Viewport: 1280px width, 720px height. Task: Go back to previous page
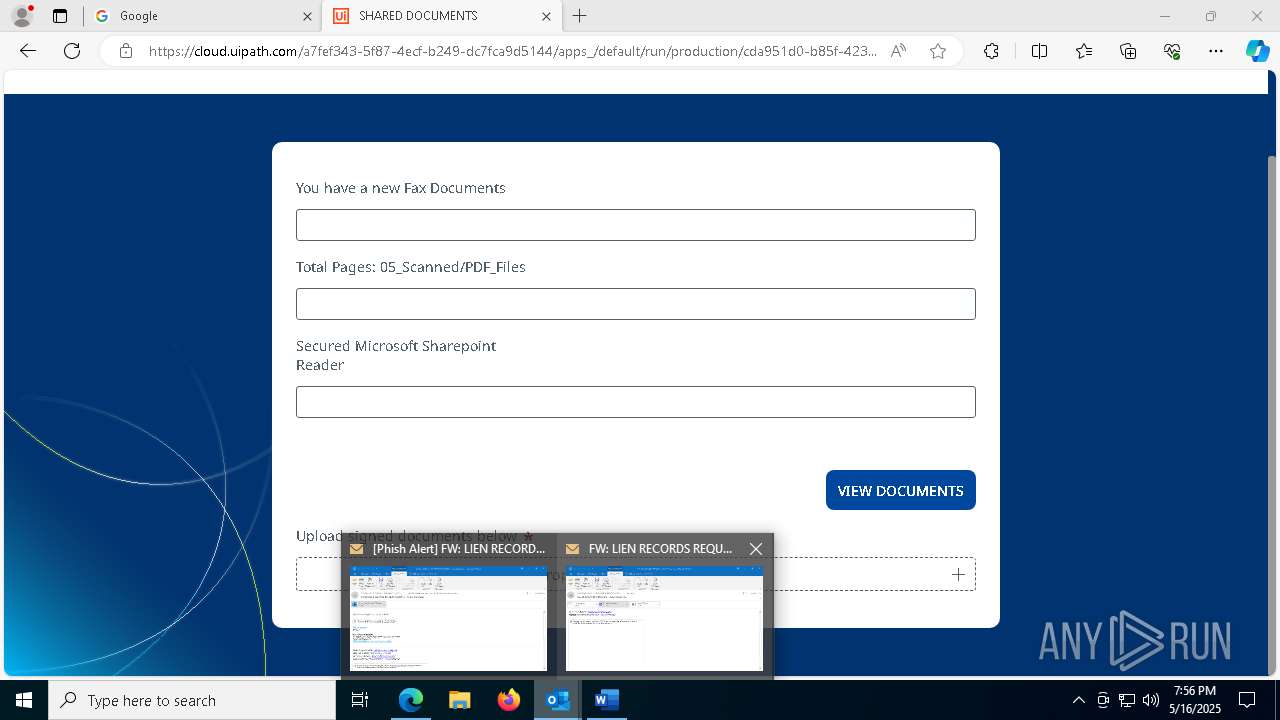click(28, 51)
